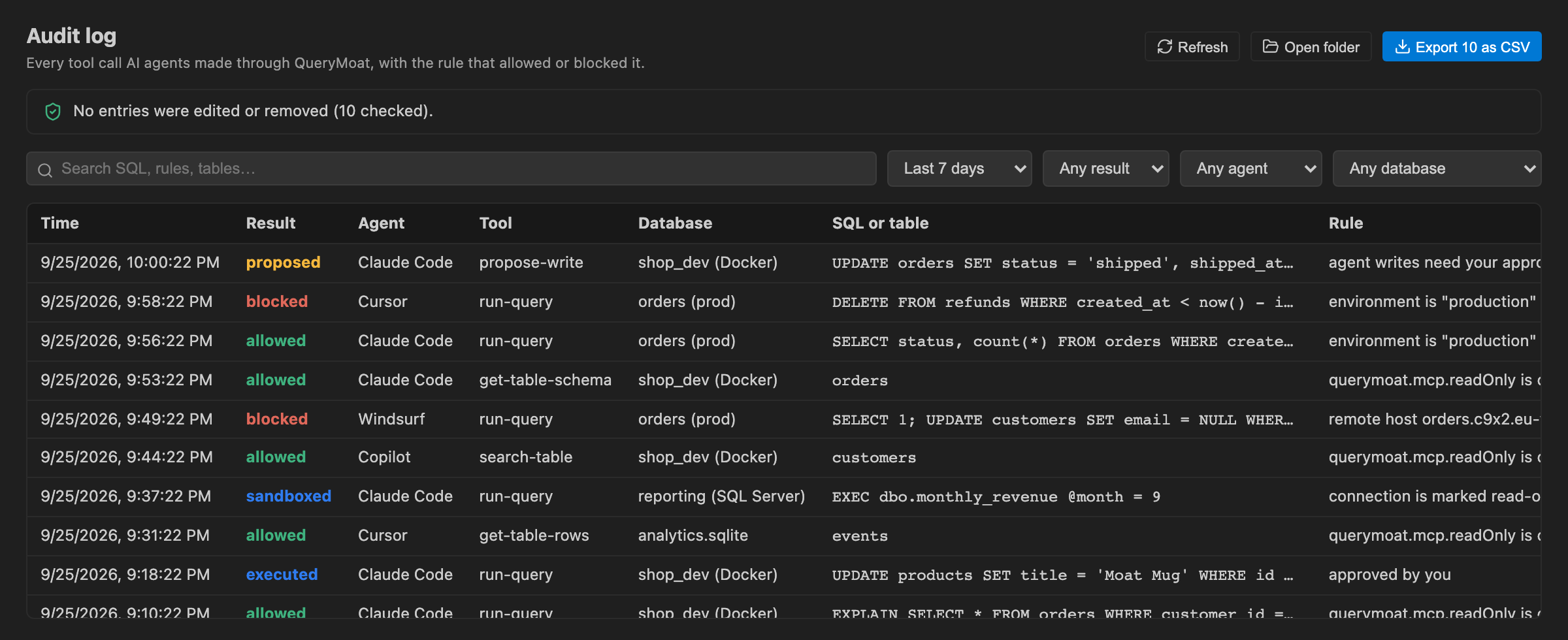
Task: Click the approved by you rule
Action: (1389, 575)
